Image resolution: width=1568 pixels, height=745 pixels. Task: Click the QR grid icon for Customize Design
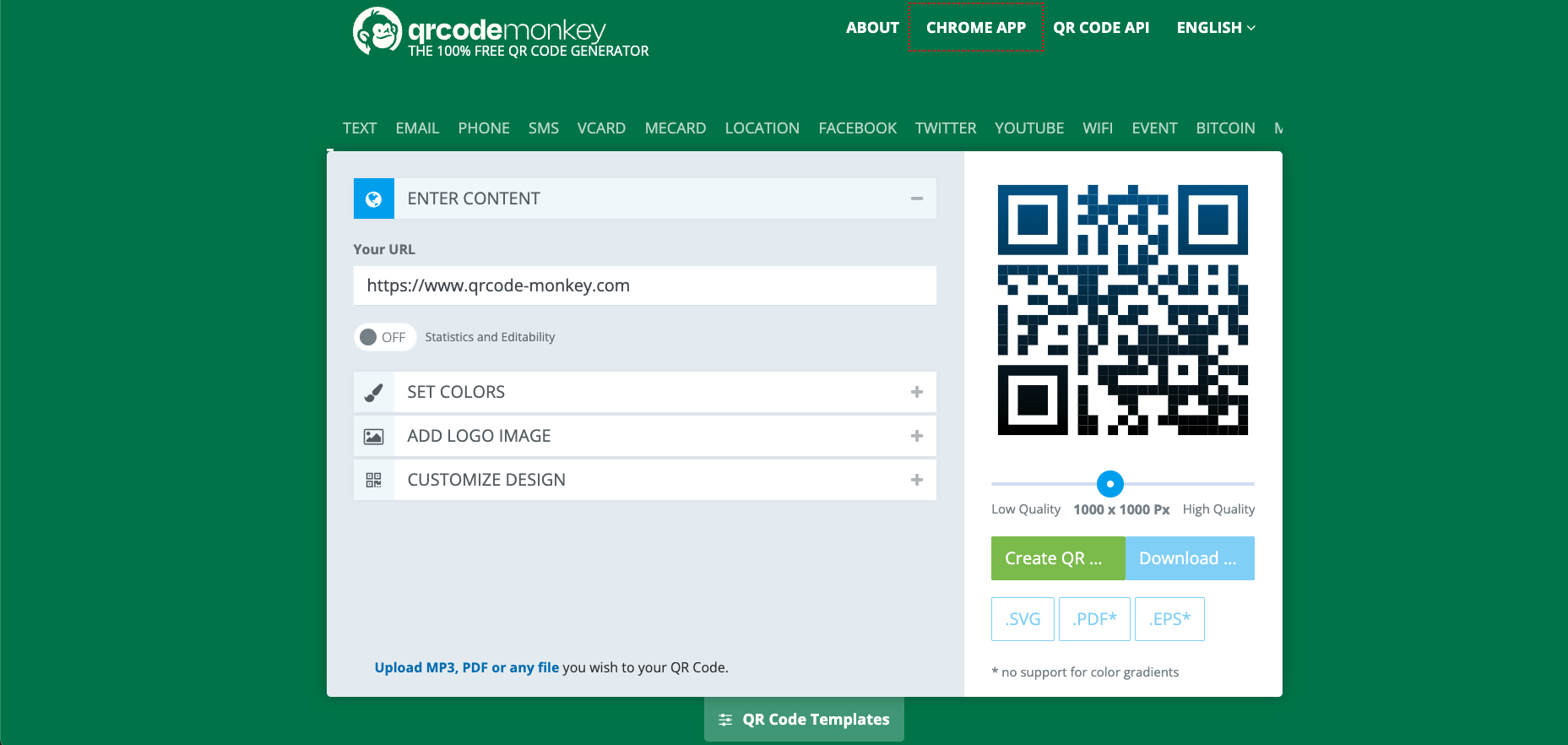373,480
